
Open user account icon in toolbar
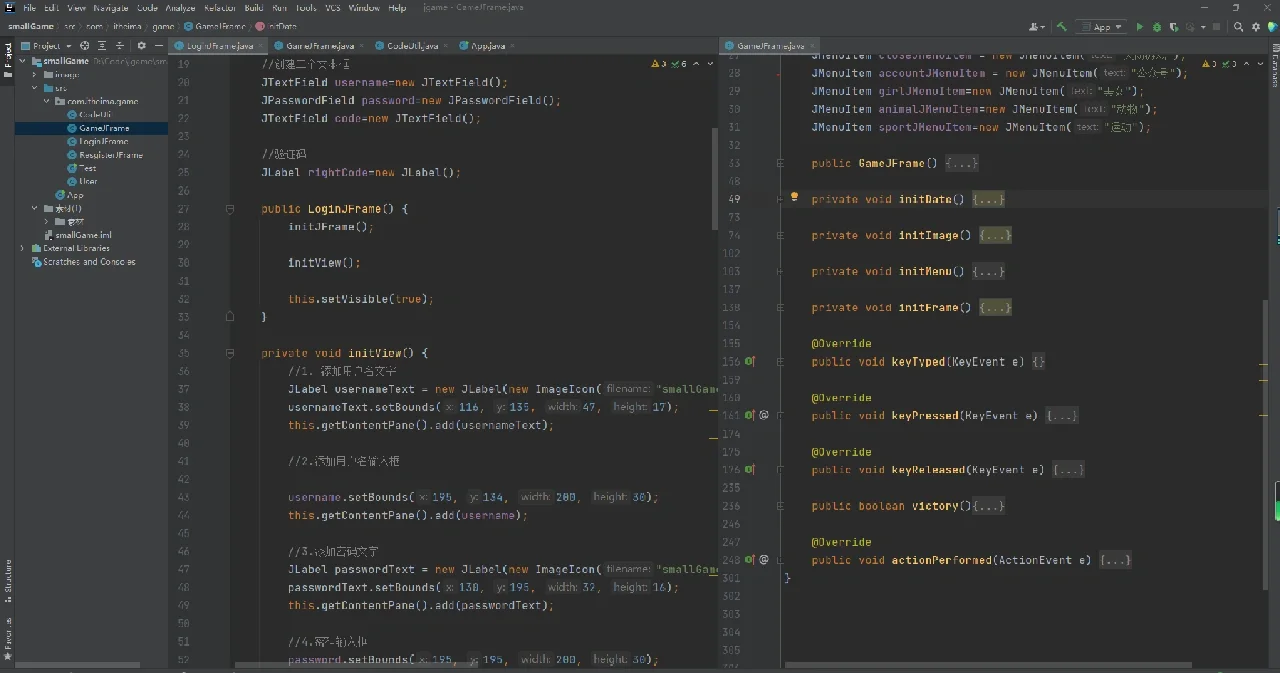point(1036,27)
